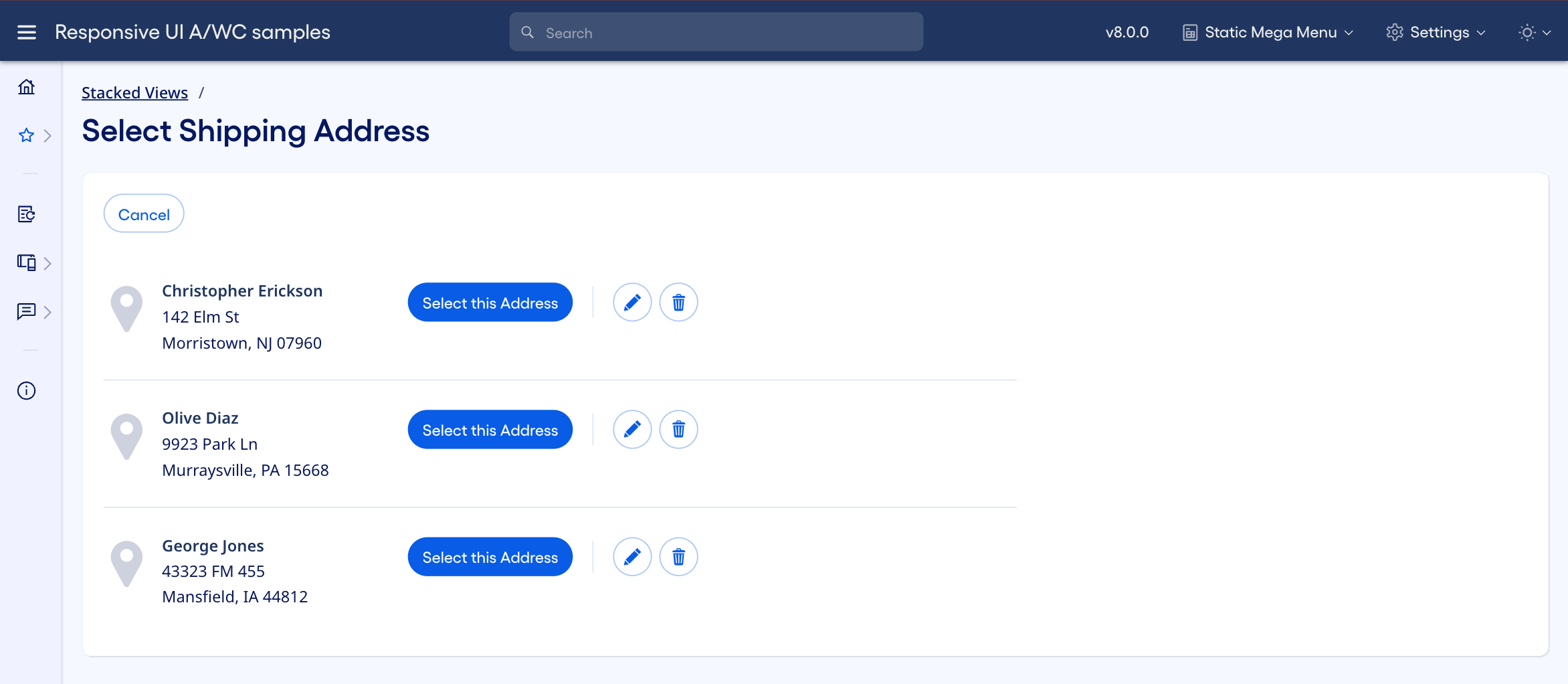Viewport: 1568px width, 684px height.
Task: Select George Jones's shipping address
Action: 490,557
